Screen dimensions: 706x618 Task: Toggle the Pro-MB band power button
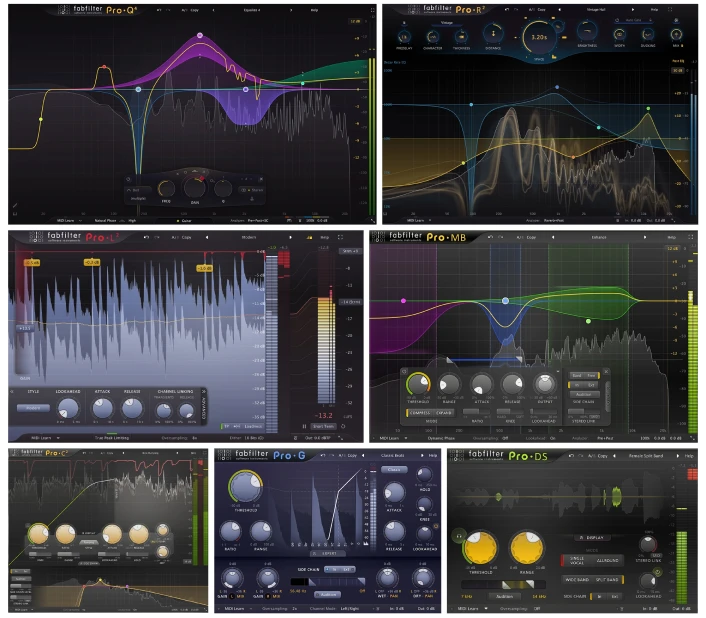tap(404, 371)
